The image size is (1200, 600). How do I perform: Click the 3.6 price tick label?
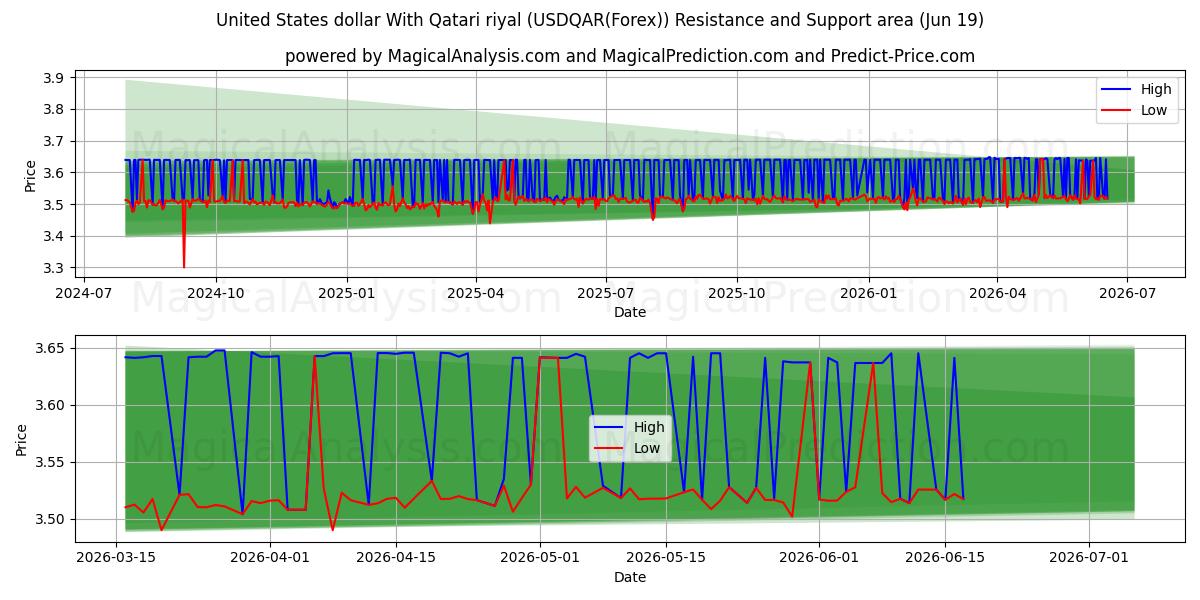[54, 173]
